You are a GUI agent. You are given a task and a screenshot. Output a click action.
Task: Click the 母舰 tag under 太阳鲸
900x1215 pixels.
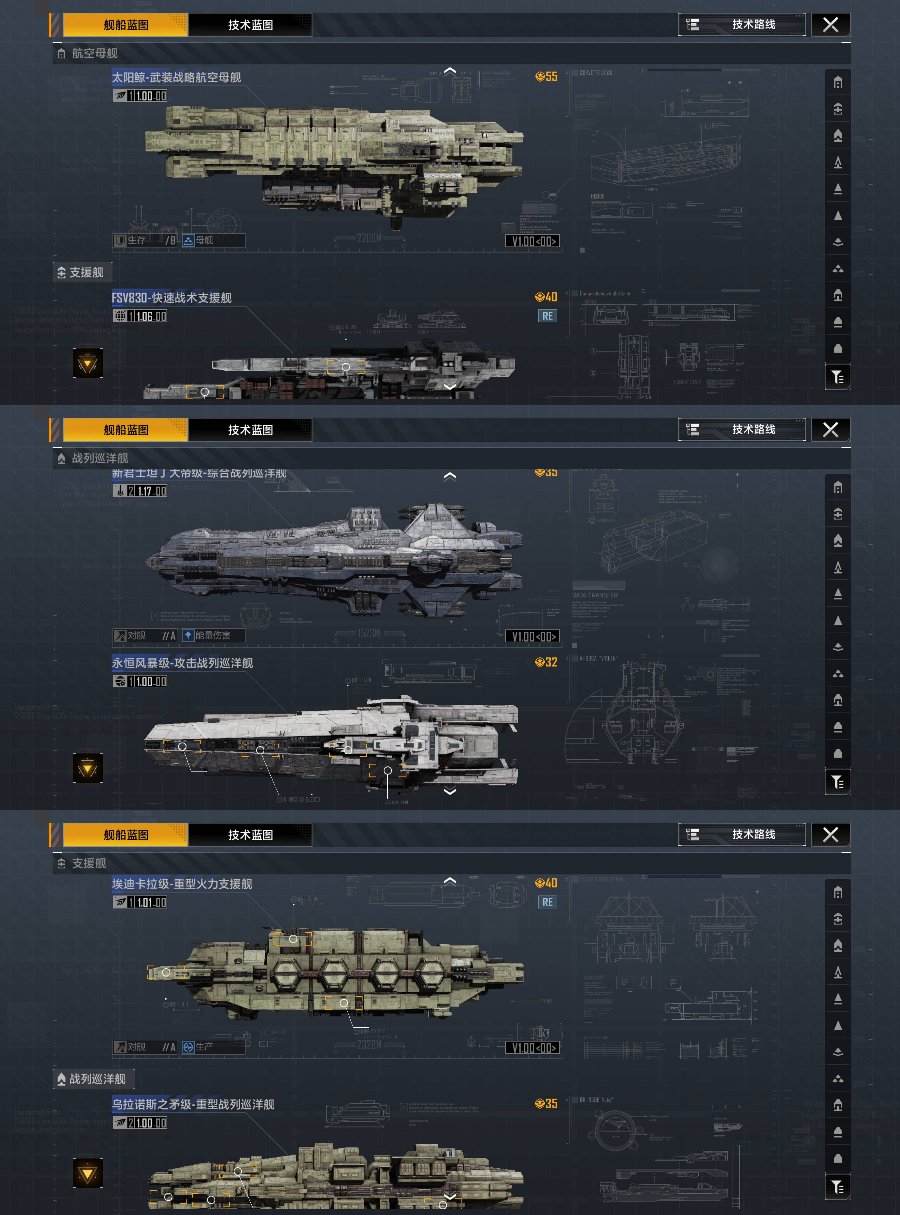pos(213,241)
